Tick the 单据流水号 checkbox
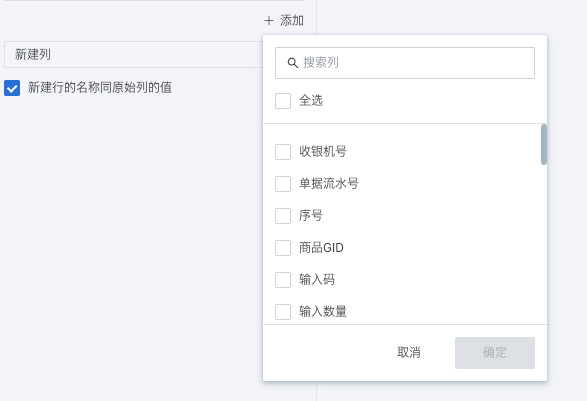Image resolution: width=587 pixels, height=401 pixels. (283, 184)
